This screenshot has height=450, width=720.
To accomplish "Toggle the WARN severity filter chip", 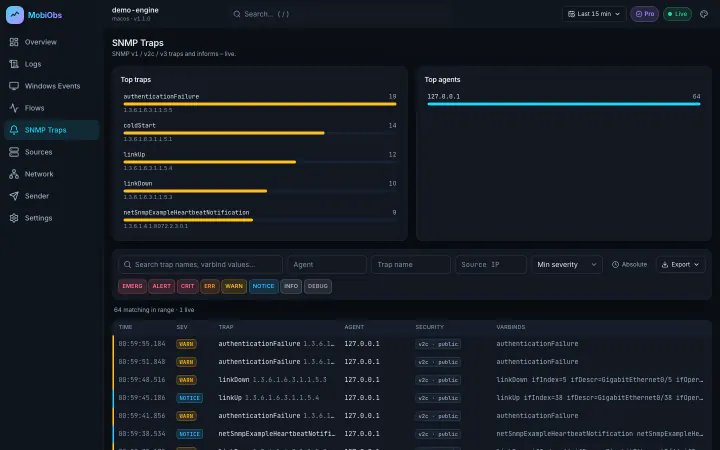I will tap(234, 286).
